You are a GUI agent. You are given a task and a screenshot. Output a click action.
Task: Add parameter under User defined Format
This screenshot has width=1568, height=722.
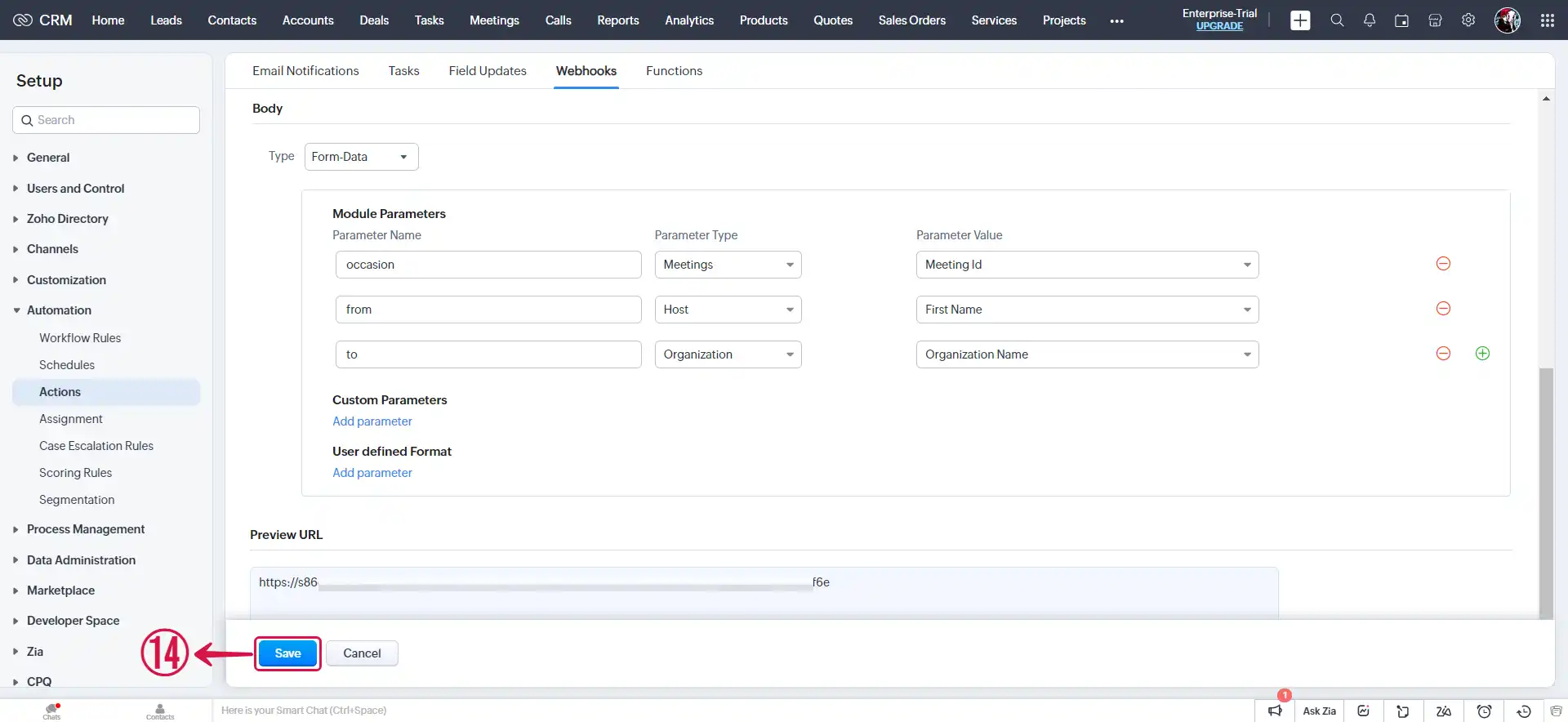pyautogui.click(x=372, y=473)
